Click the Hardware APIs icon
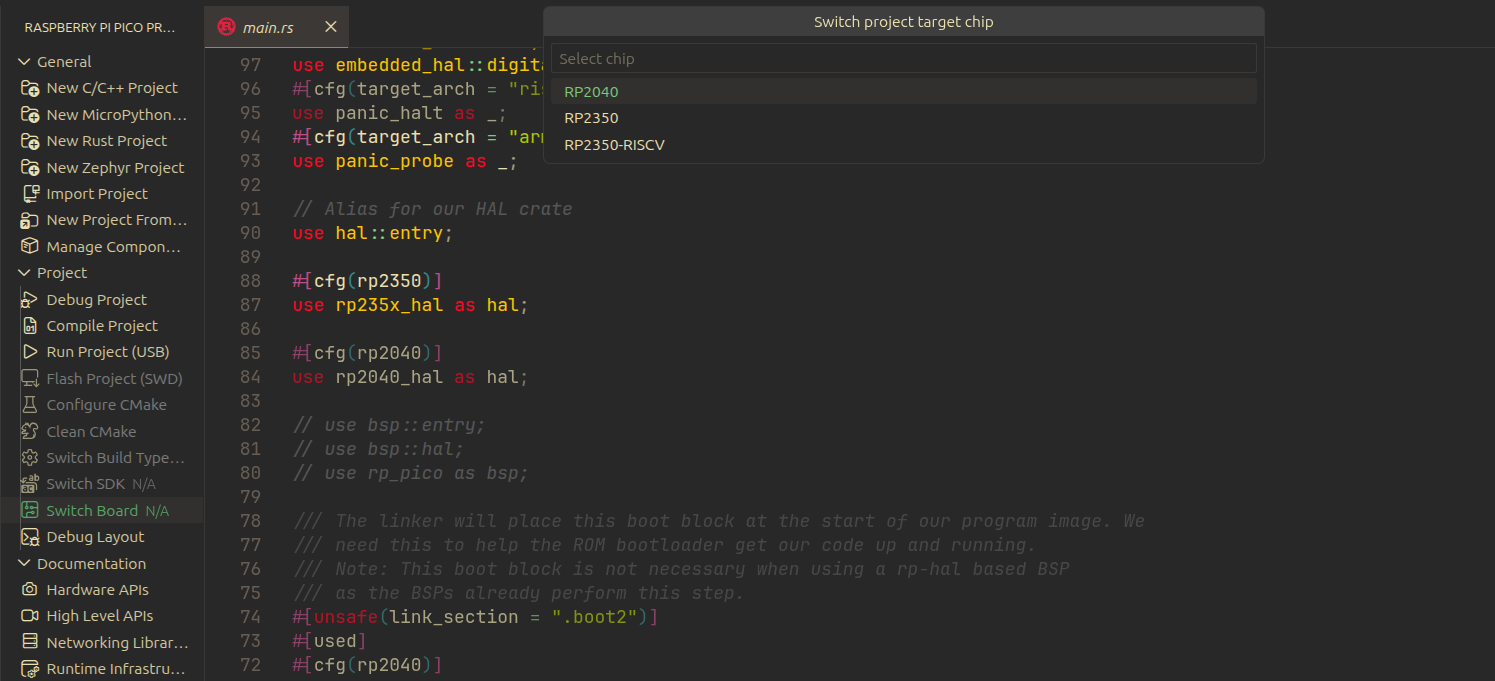Image resolution: width=1495 pixels, height=681 pixels. (x=30, y=590)
